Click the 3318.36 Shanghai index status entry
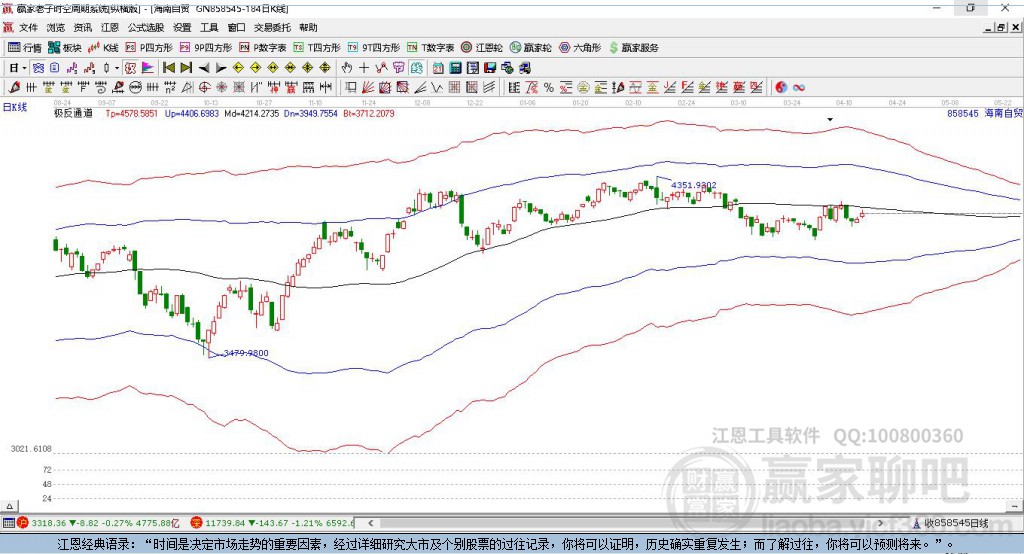Image resolution: width=1024 pixels, height=554 pixels. 98,523
